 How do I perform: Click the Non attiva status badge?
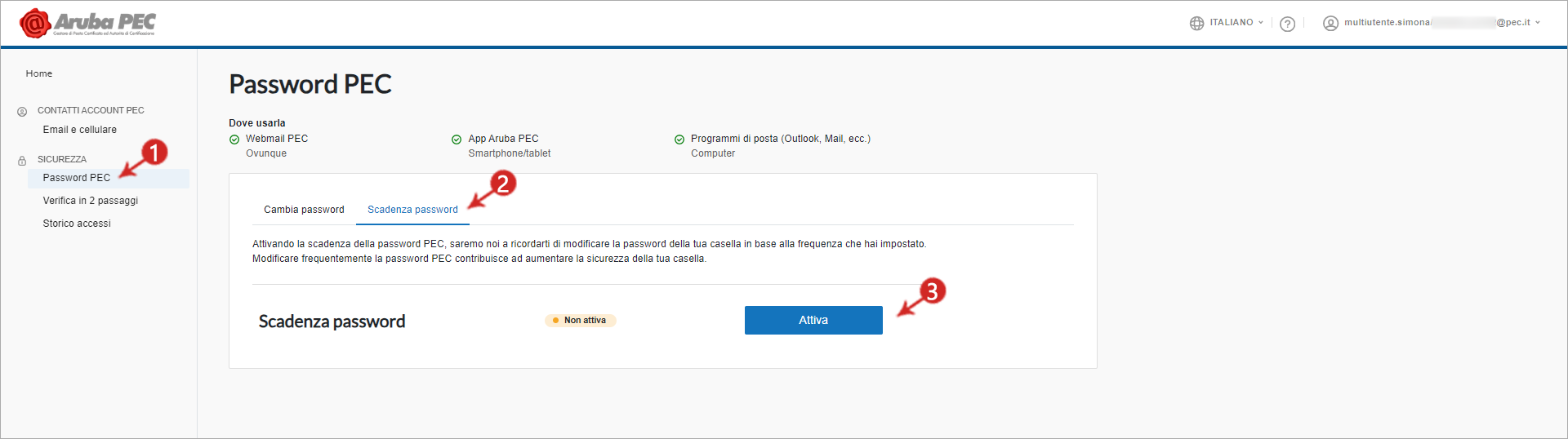[581, 321]
